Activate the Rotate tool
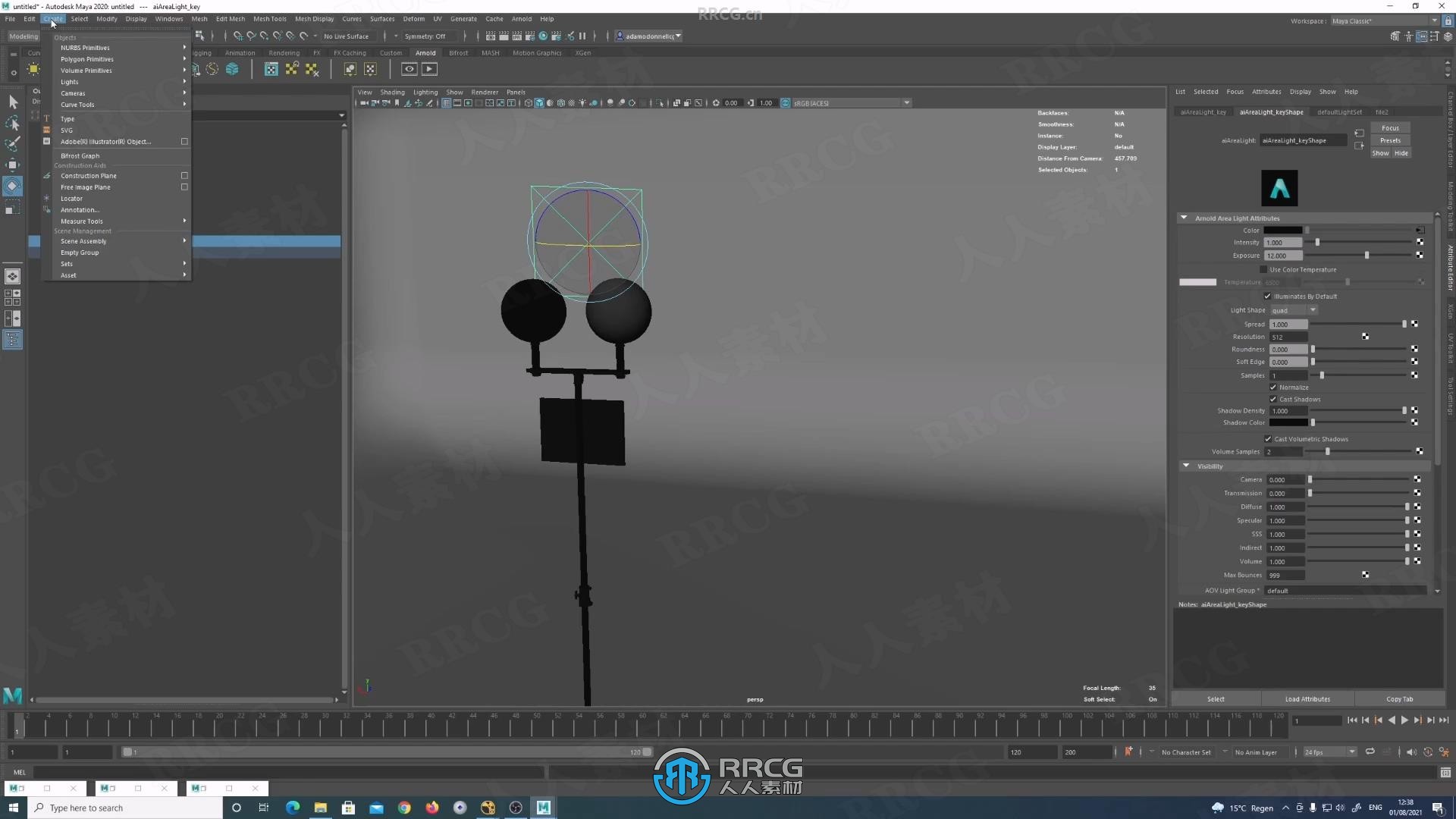Viewport: 1456px width, 819px height. (13, 186)
